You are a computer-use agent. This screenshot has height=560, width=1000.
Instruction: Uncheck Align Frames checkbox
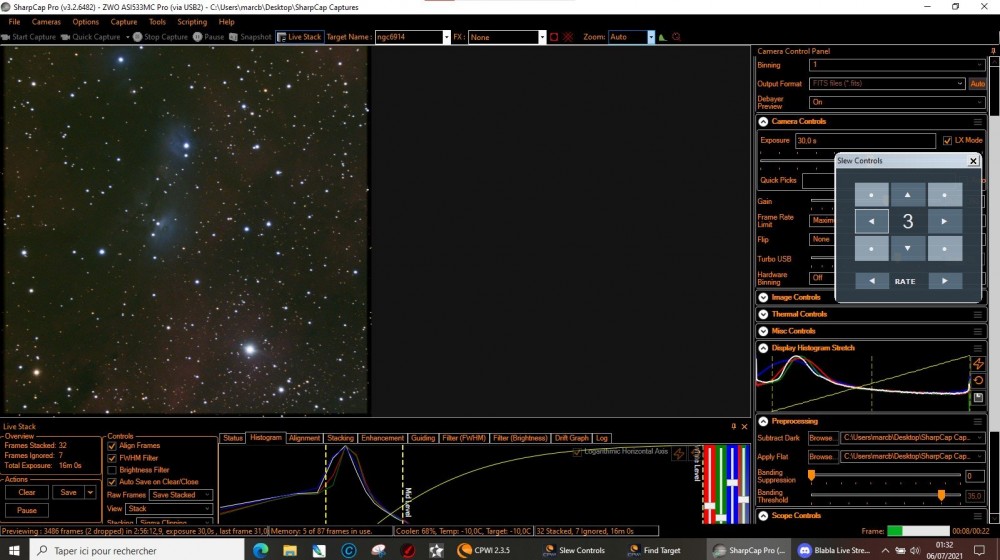112,446
